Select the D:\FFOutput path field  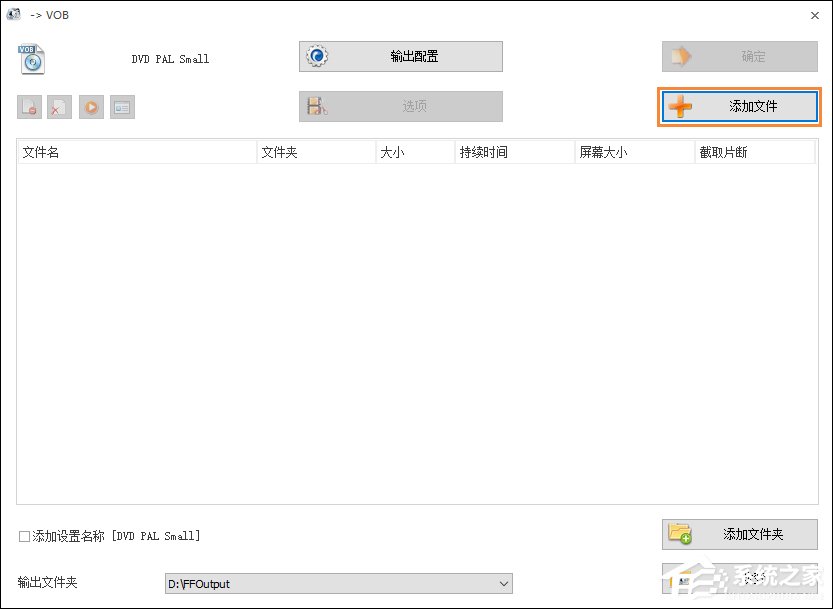click(x=330, y=584)
